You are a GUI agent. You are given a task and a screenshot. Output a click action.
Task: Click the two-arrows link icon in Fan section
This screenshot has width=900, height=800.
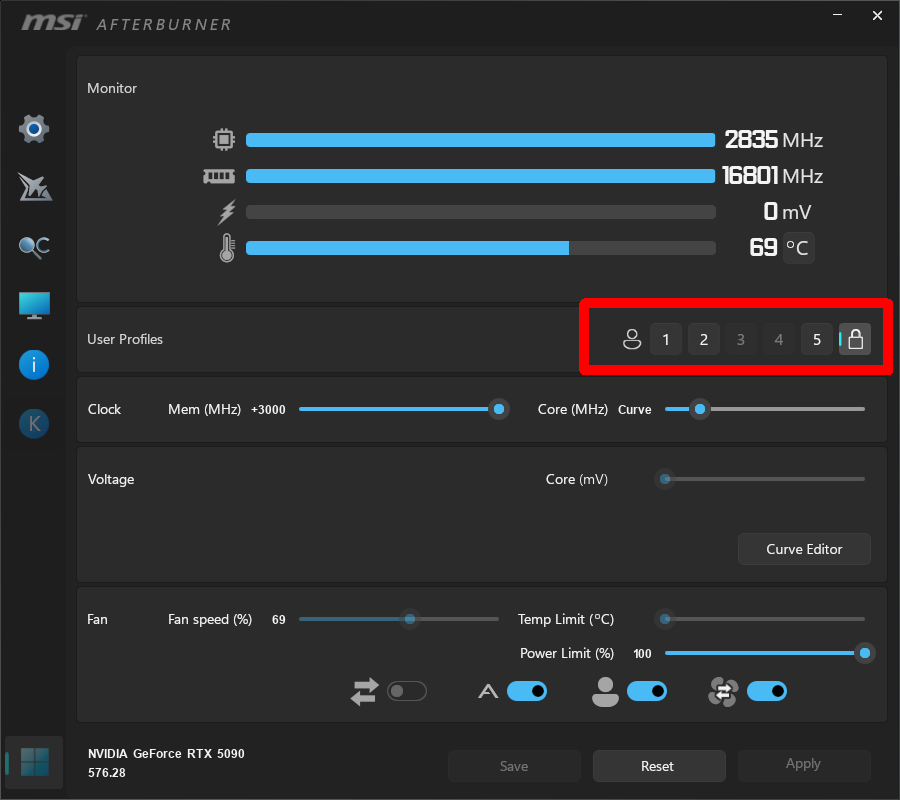pos(364,692)
